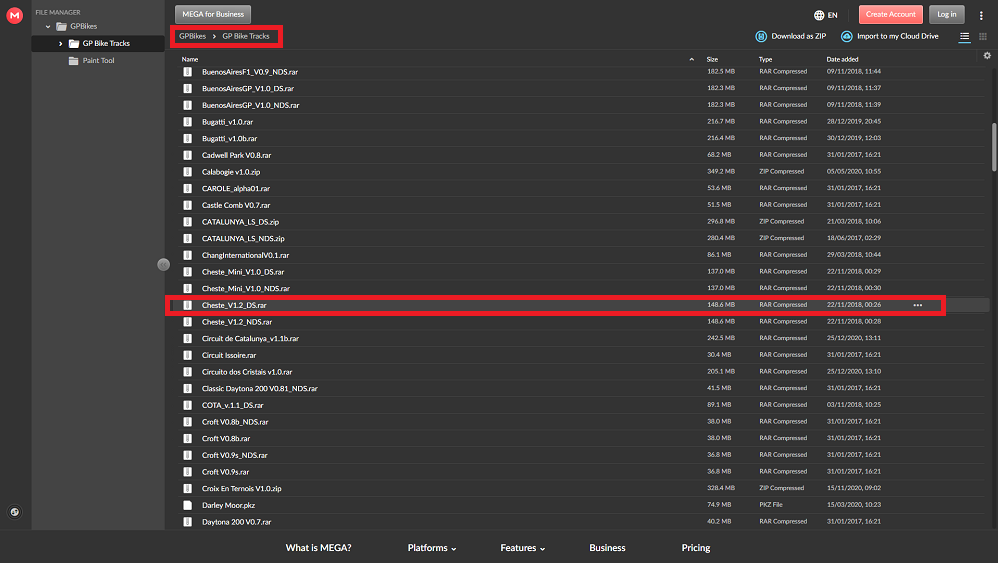Click the Import to my Cloud Drive icon

[x=847, y=36]
